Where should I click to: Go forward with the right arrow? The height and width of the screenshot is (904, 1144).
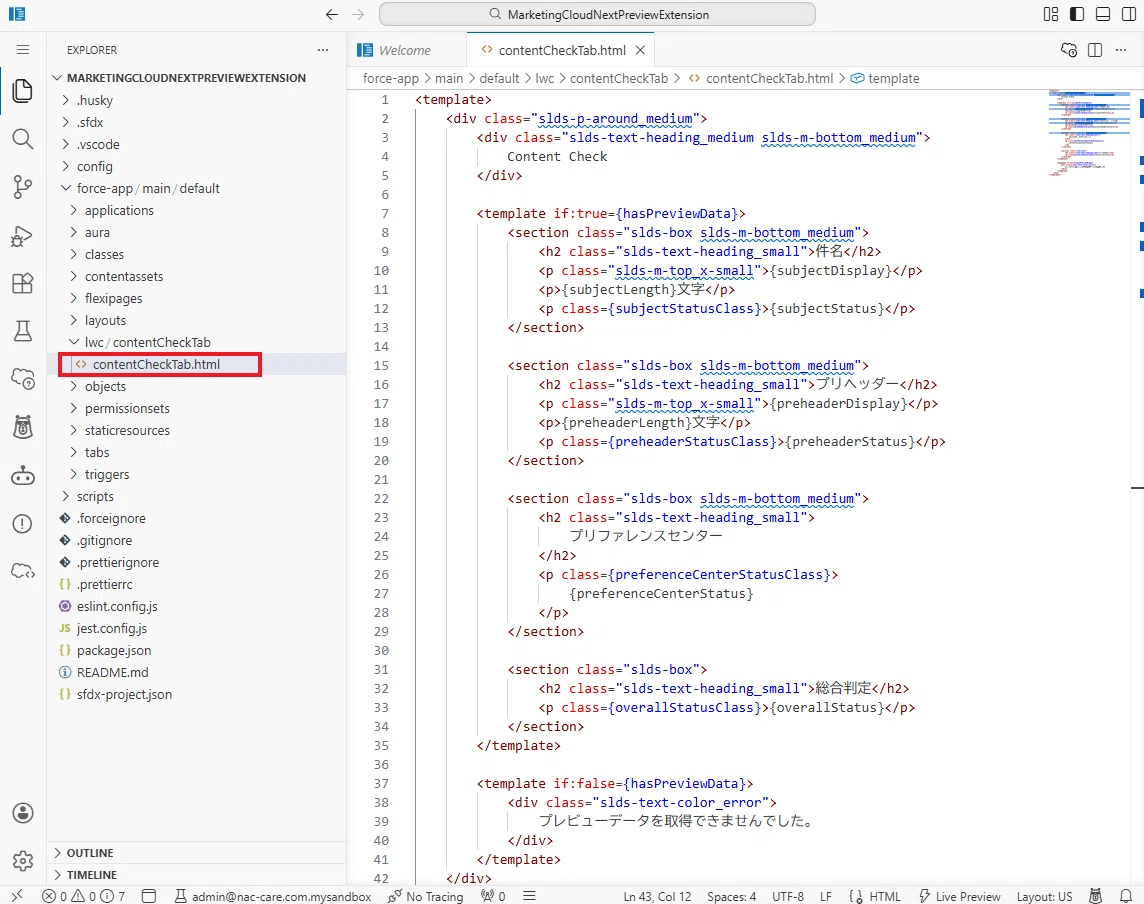[358, 15]
